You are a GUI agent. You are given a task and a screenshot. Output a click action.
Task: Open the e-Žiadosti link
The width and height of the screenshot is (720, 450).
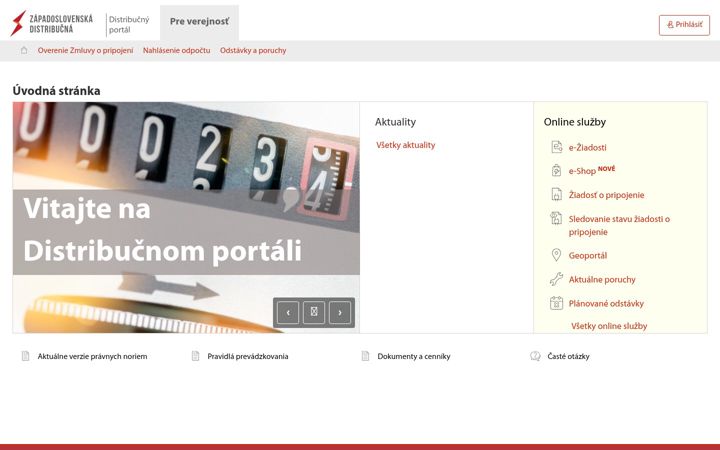click(587, 147)
